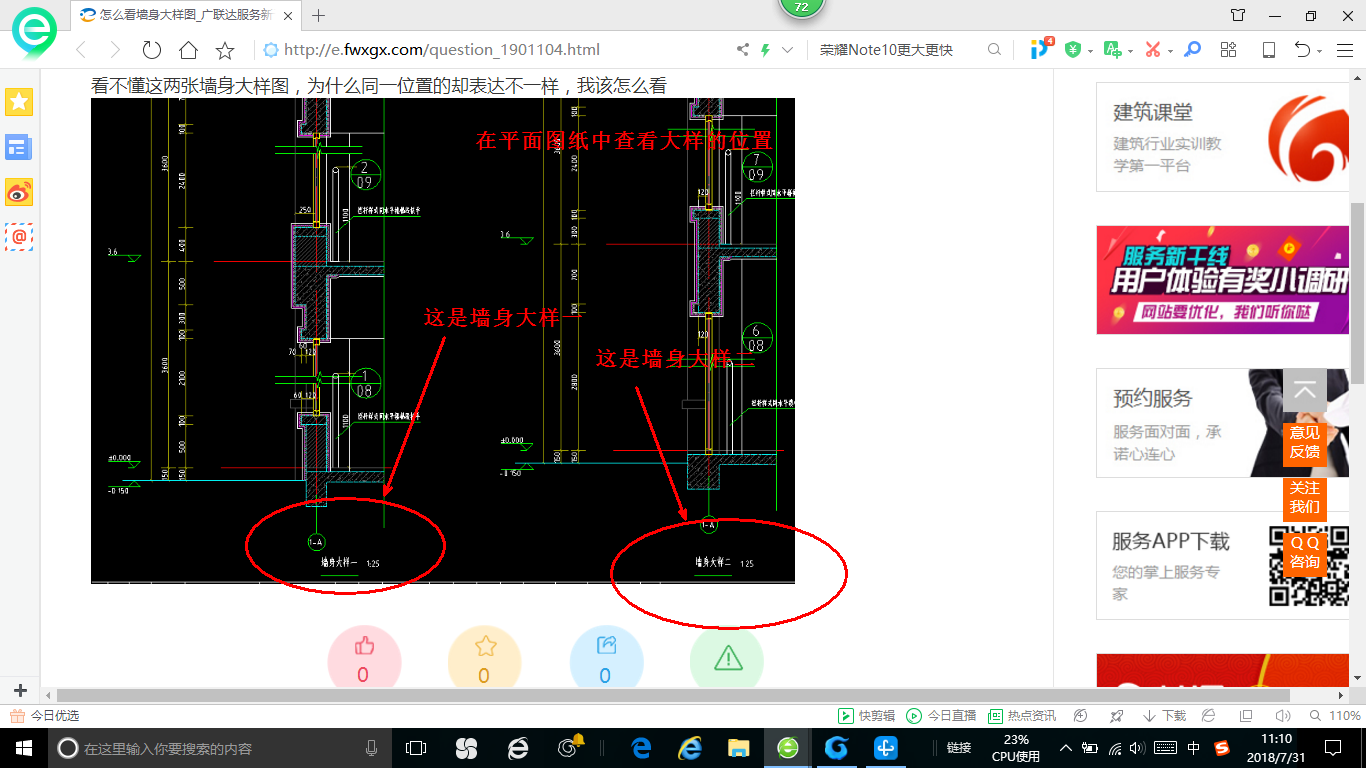Open Task View in the taskbar
This screenshot has width=1366, height=768.
[x=416, y=748]
